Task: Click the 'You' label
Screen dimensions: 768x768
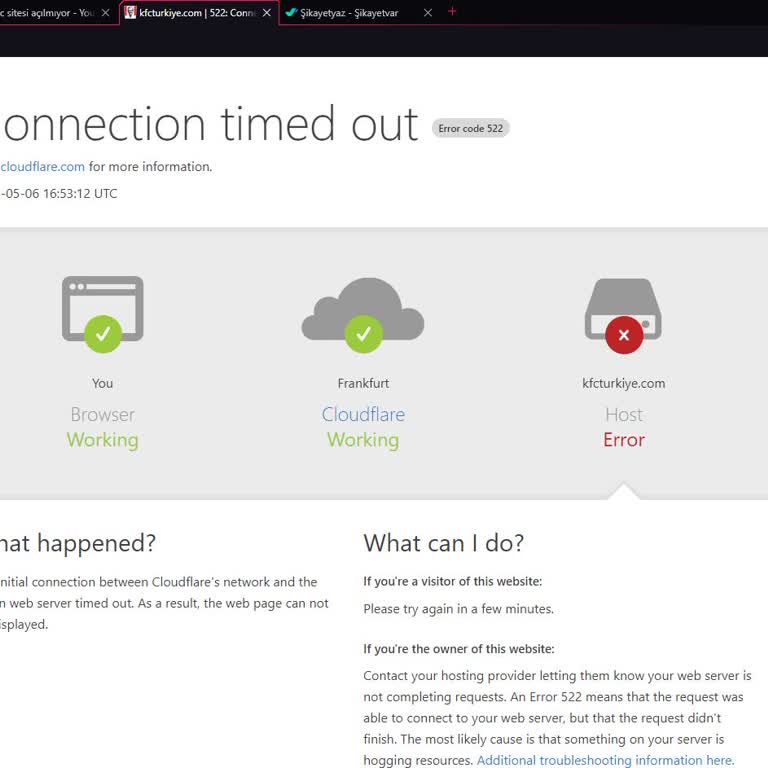Action: pos(102,384)
